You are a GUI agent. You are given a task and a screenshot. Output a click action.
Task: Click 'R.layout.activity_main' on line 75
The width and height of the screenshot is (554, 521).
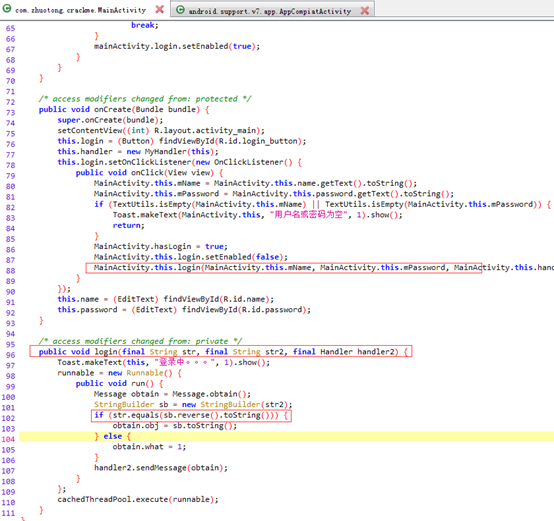click(205, 130)
